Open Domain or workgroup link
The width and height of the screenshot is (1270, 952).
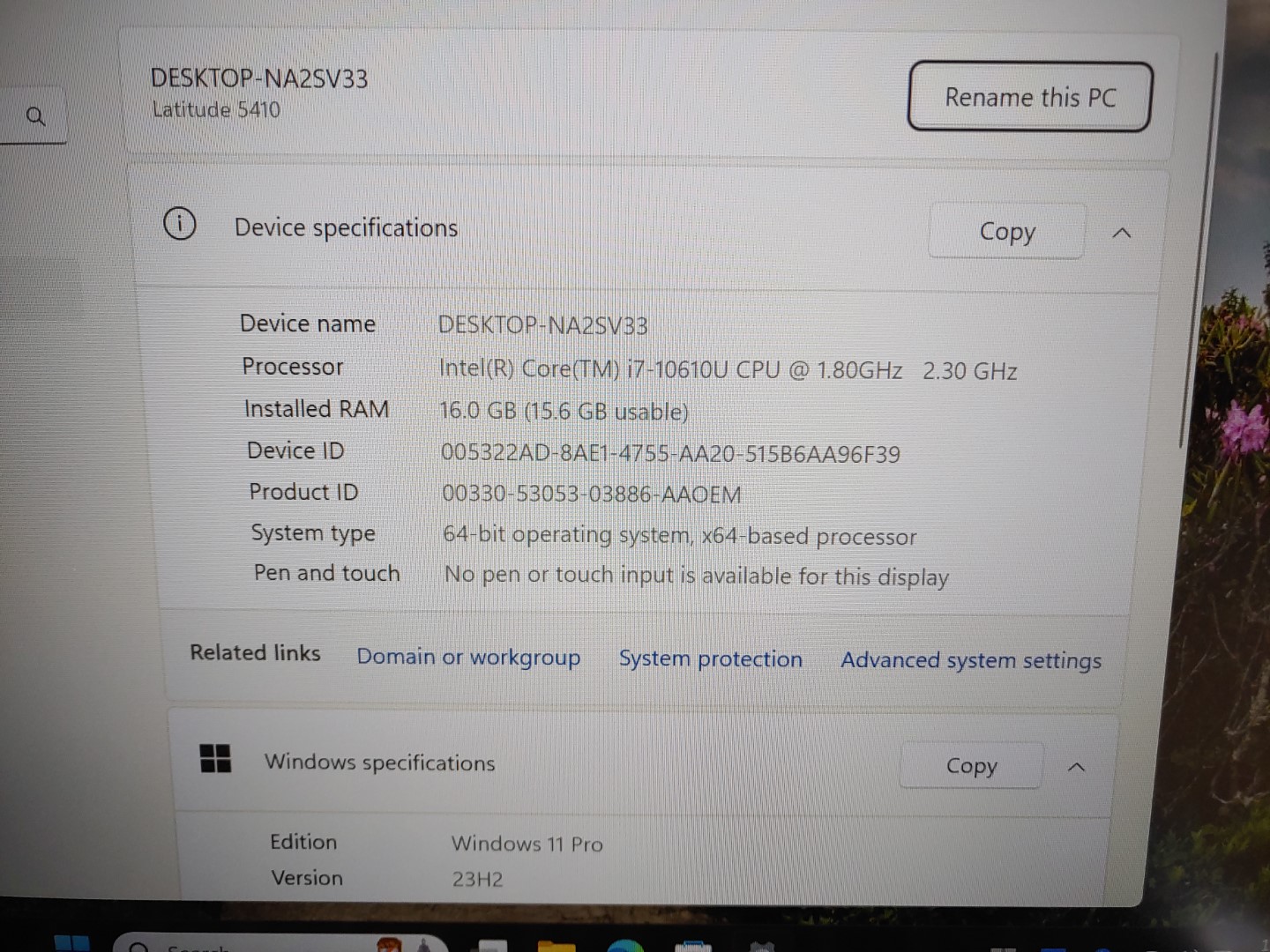pos(468,658)
